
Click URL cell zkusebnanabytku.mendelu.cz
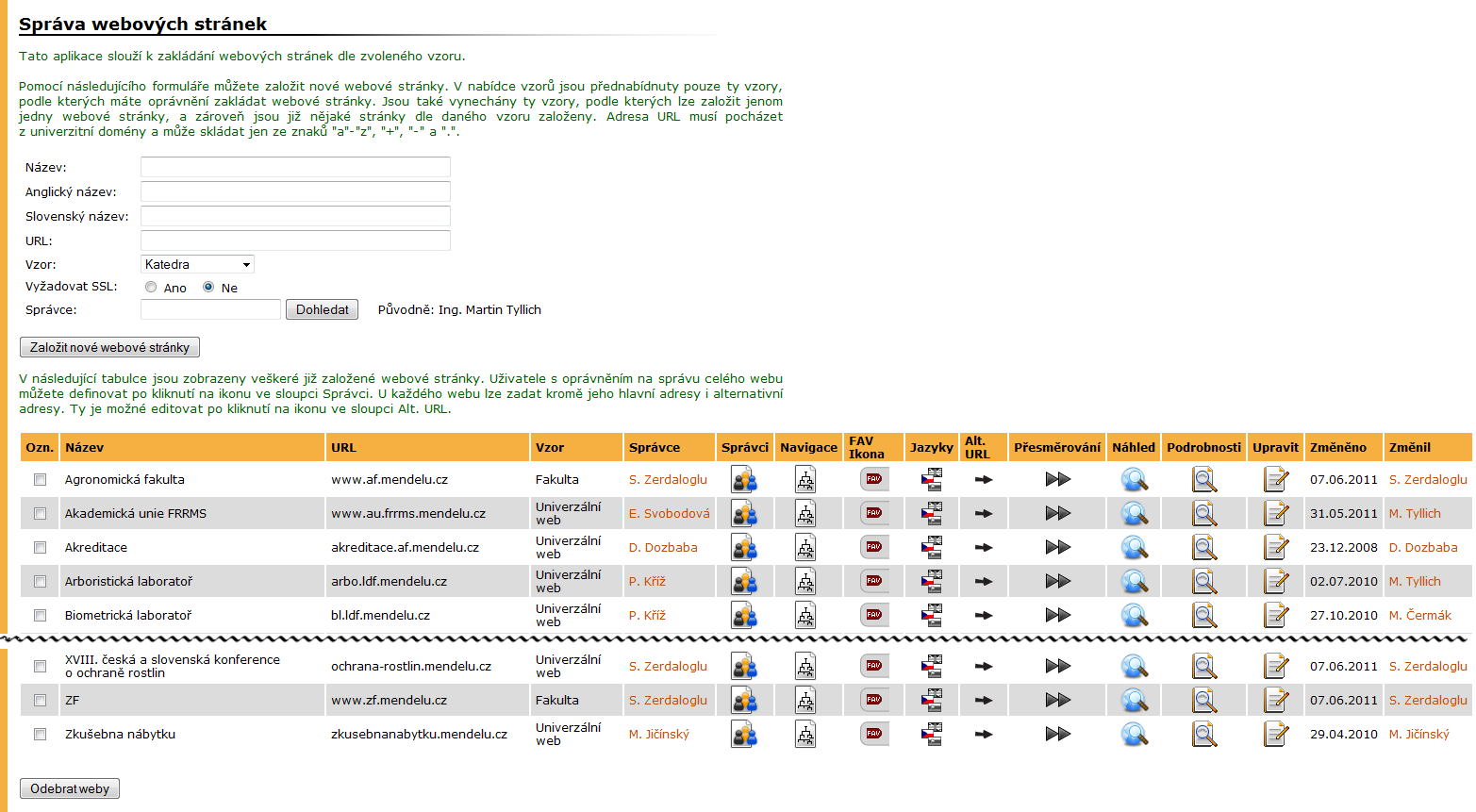pos(419,735)
